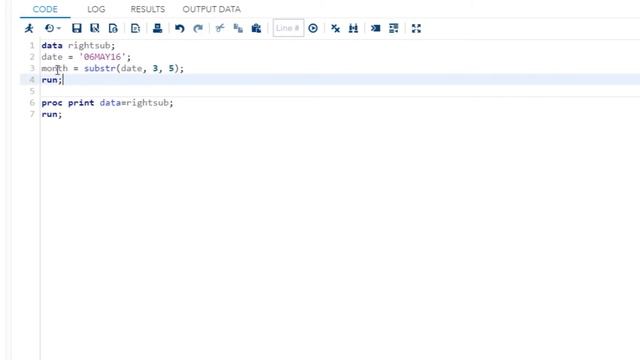Image resolution: width=640 pixels, height=360 pixels.
Task: Click 'proc print' on line 6
Action: click(68, 102)
